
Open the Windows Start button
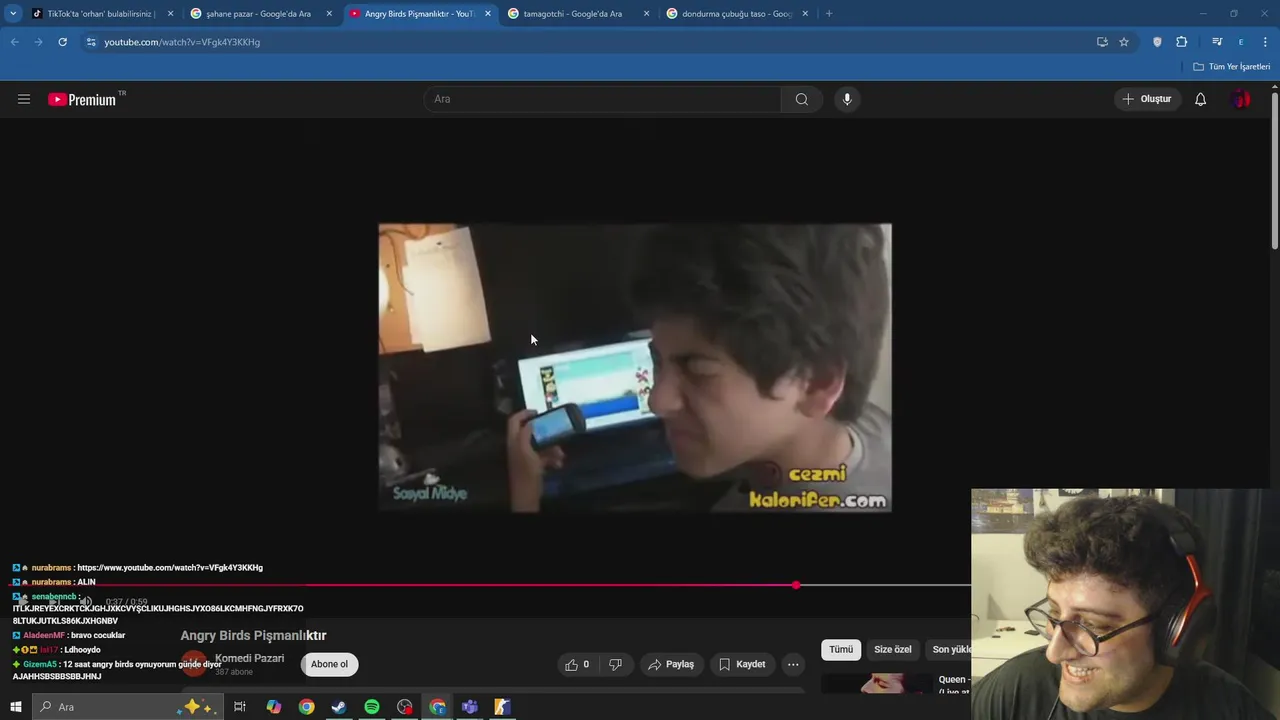tap(15, 707)
